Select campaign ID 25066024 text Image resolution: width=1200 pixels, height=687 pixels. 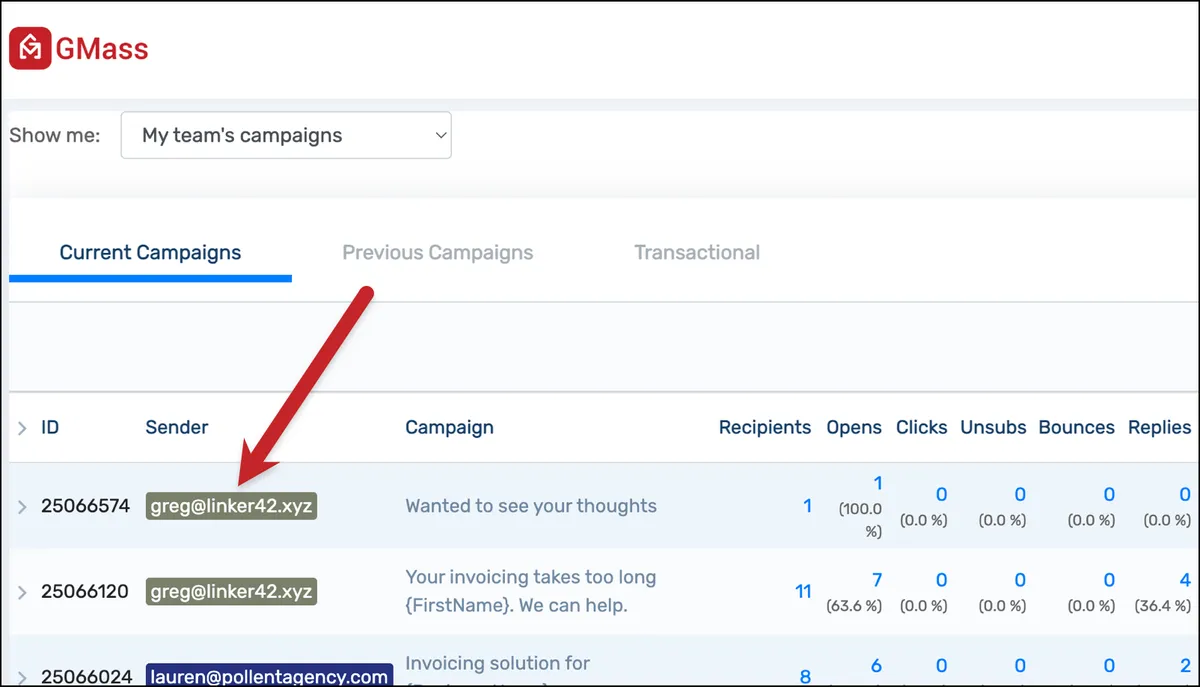(86, 677)
